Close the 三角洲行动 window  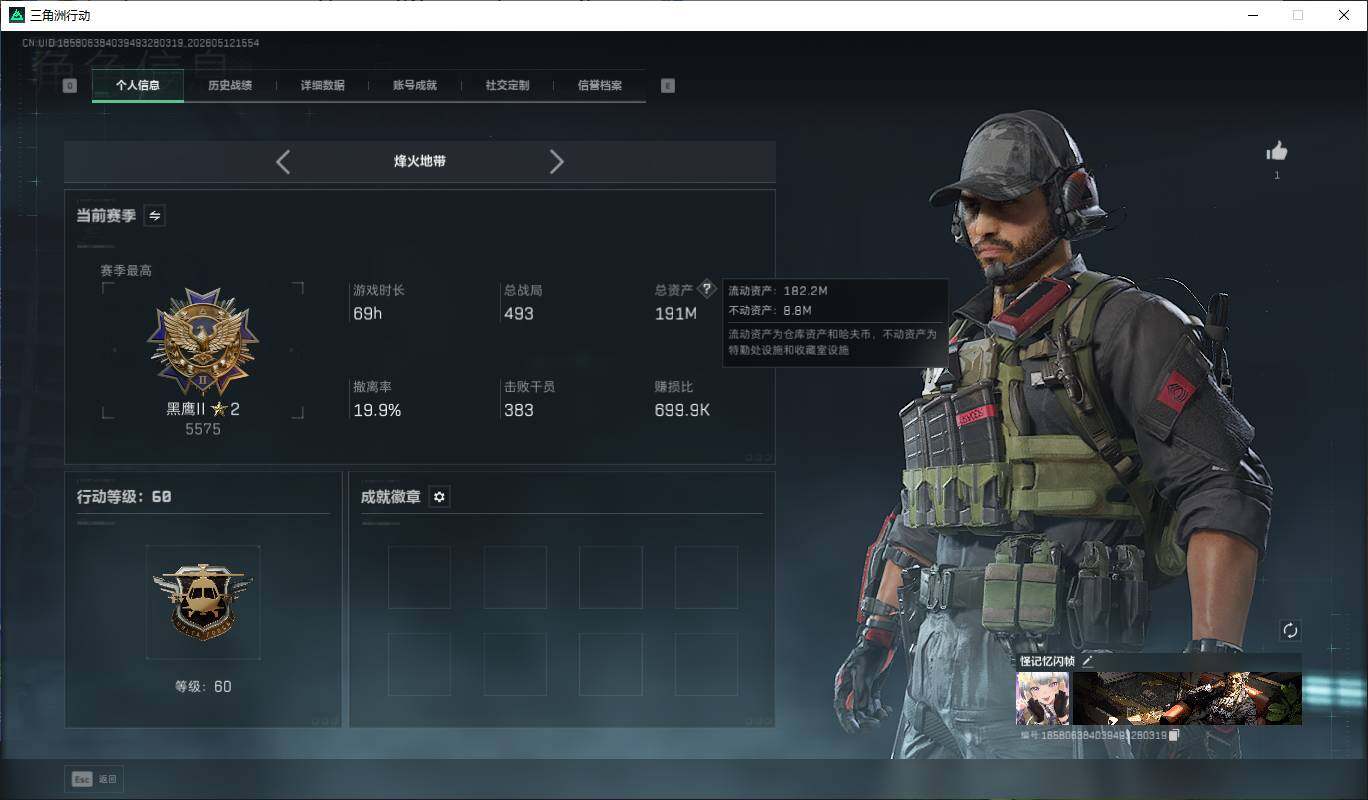pyautogui.click(x=1344, y=15)
